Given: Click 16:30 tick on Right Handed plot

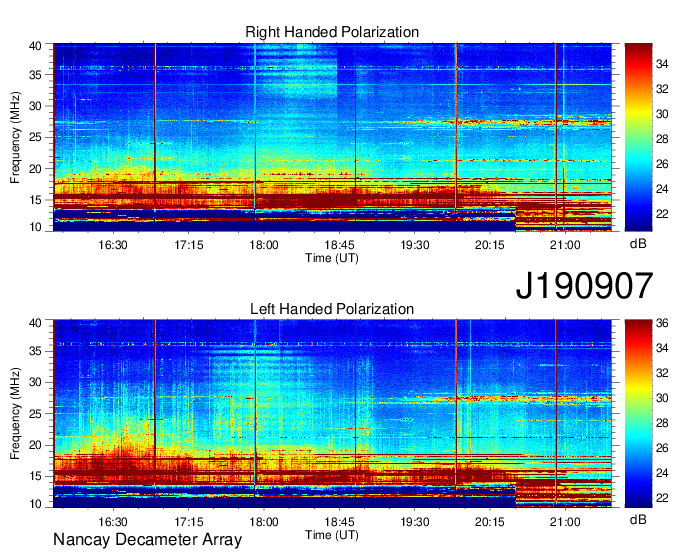Looking at the screenshot, I should 113,245.
